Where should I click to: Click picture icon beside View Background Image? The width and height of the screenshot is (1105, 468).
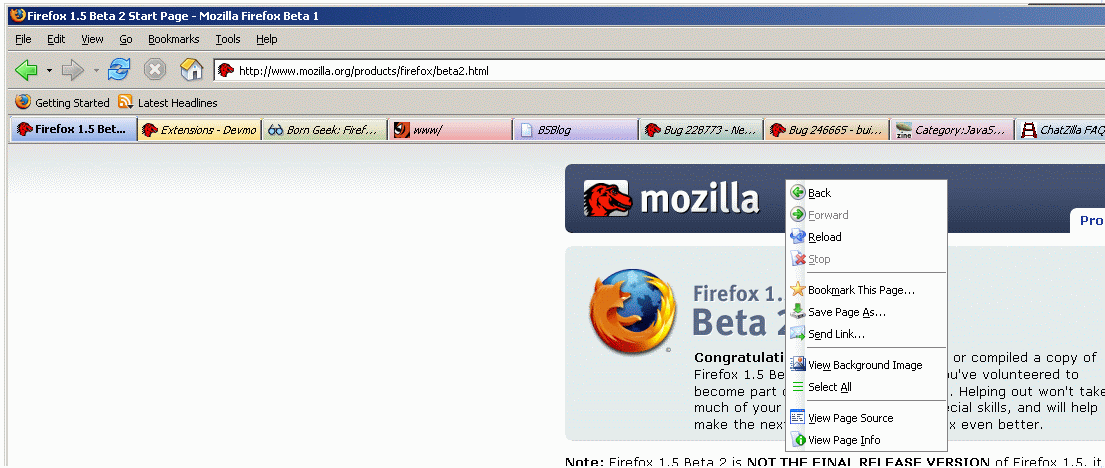click(798, 364)
